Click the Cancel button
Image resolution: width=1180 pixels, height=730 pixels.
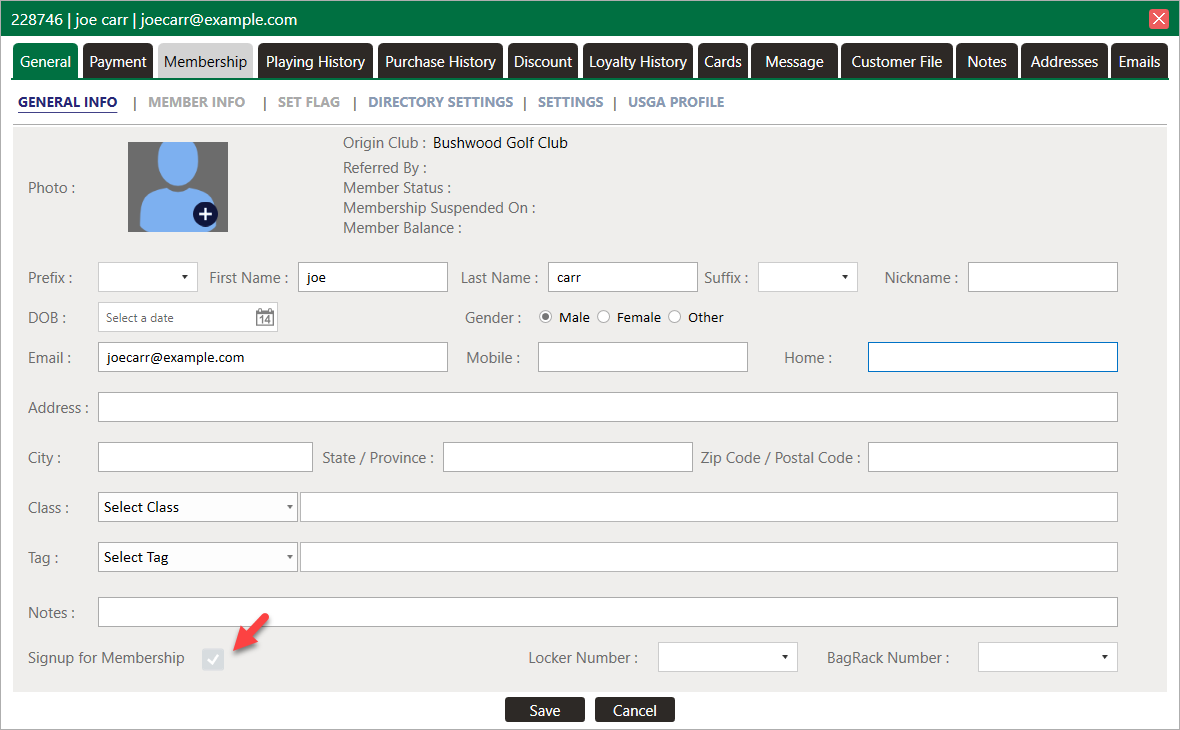(x=634, y=710)
